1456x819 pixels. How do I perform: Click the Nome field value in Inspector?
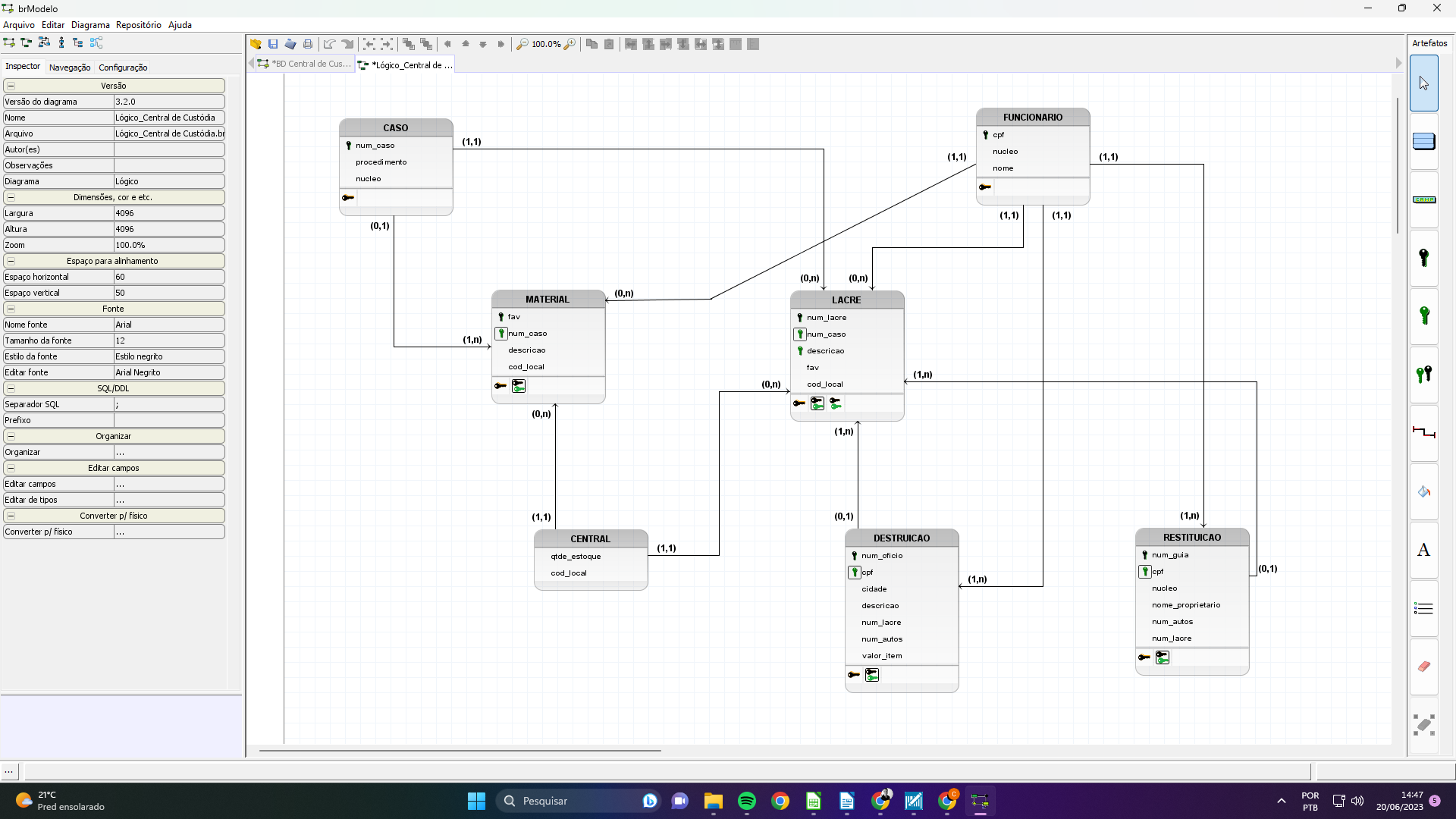tap(169, 118)
